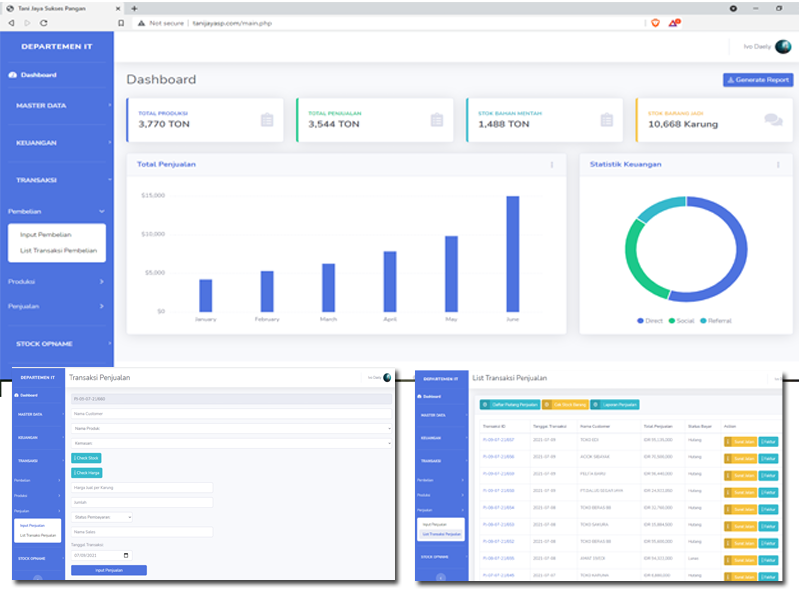Screen dimensions: 800x600
Task: Click the Nama Customer input field
Action: [x=231, y=413]
